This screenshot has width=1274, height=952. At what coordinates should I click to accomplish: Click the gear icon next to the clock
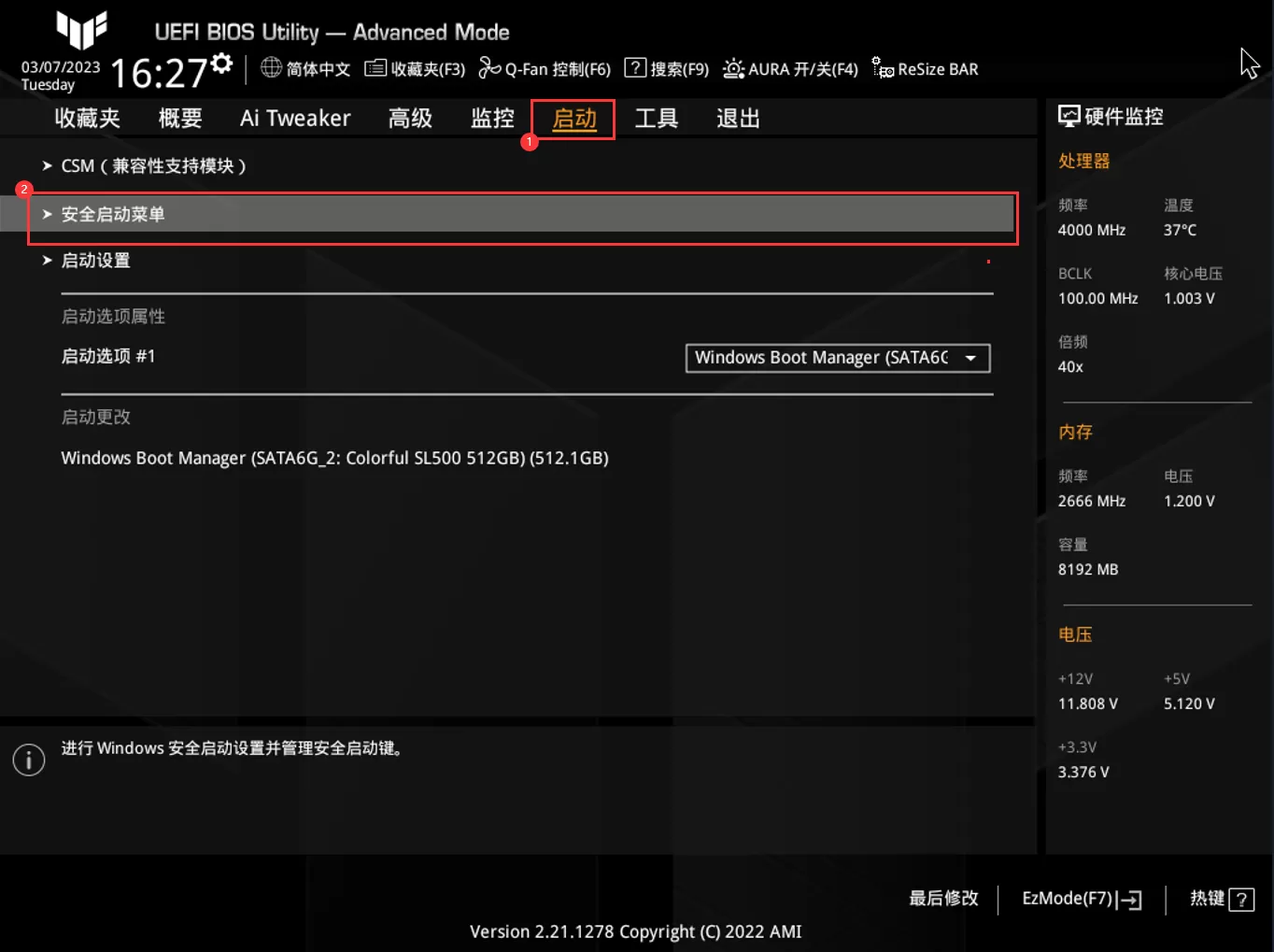221,64
